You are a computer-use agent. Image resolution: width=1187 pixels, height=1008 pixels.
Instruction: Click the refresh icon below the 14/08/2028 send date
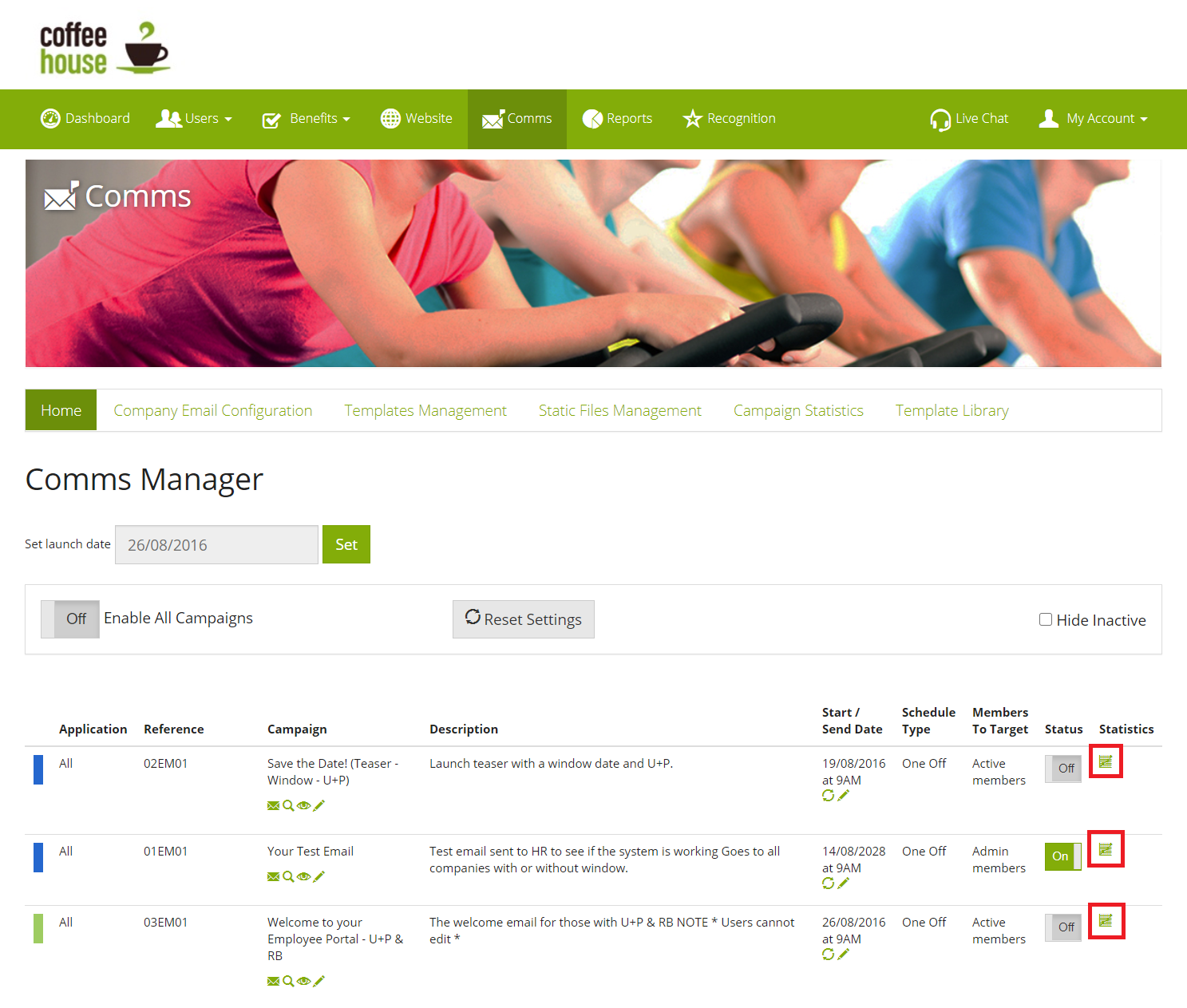click(829, 883)
